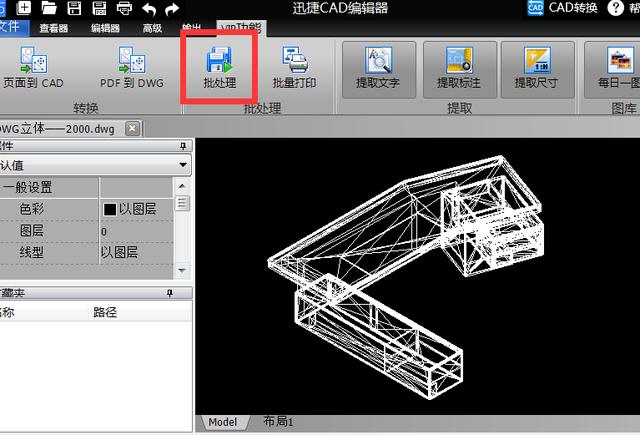Print with the printer icon
The width and height of the screenshot is (640, 435).
click(124, 8)
